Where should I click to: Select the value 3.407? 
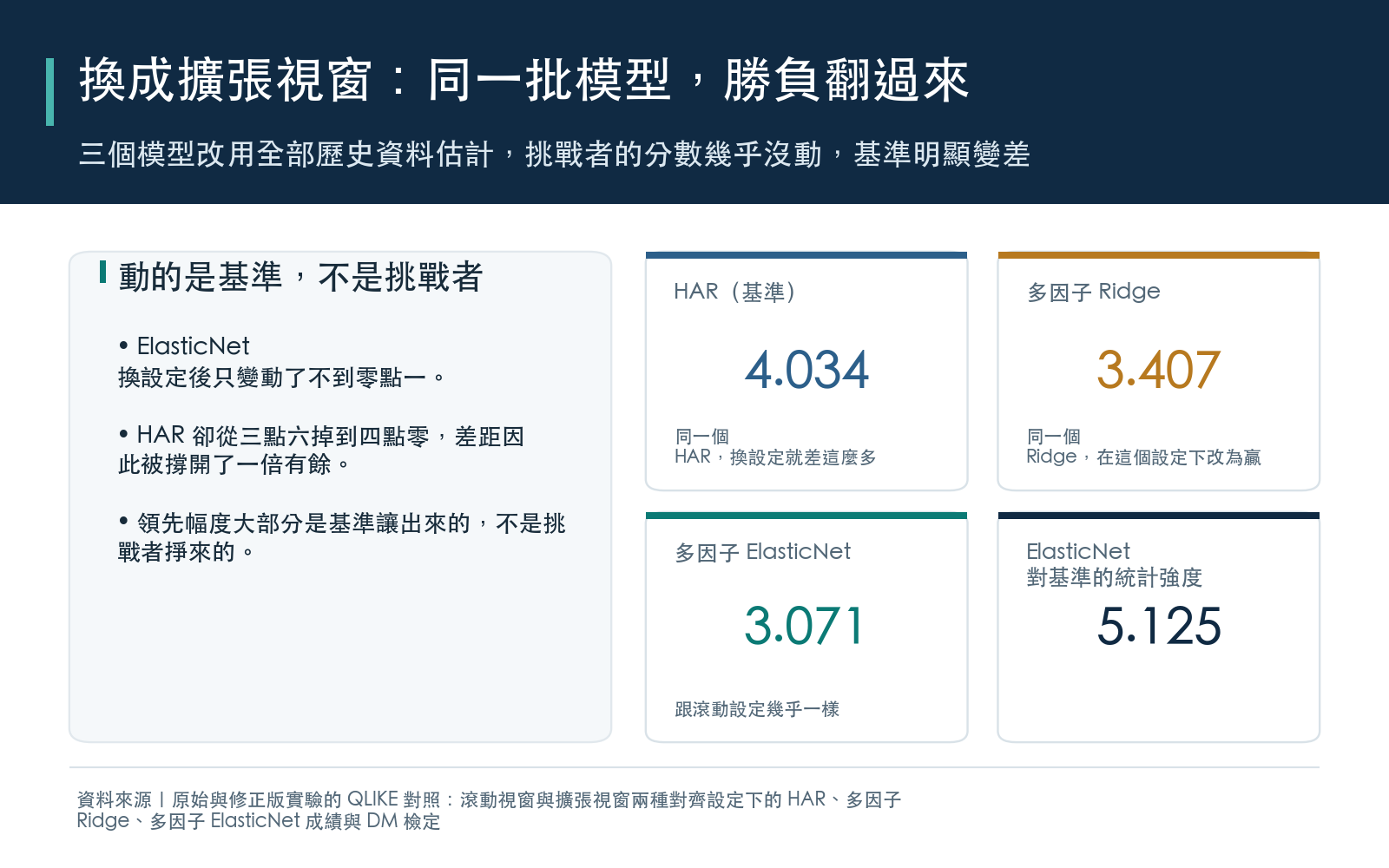pos(1158,370)
